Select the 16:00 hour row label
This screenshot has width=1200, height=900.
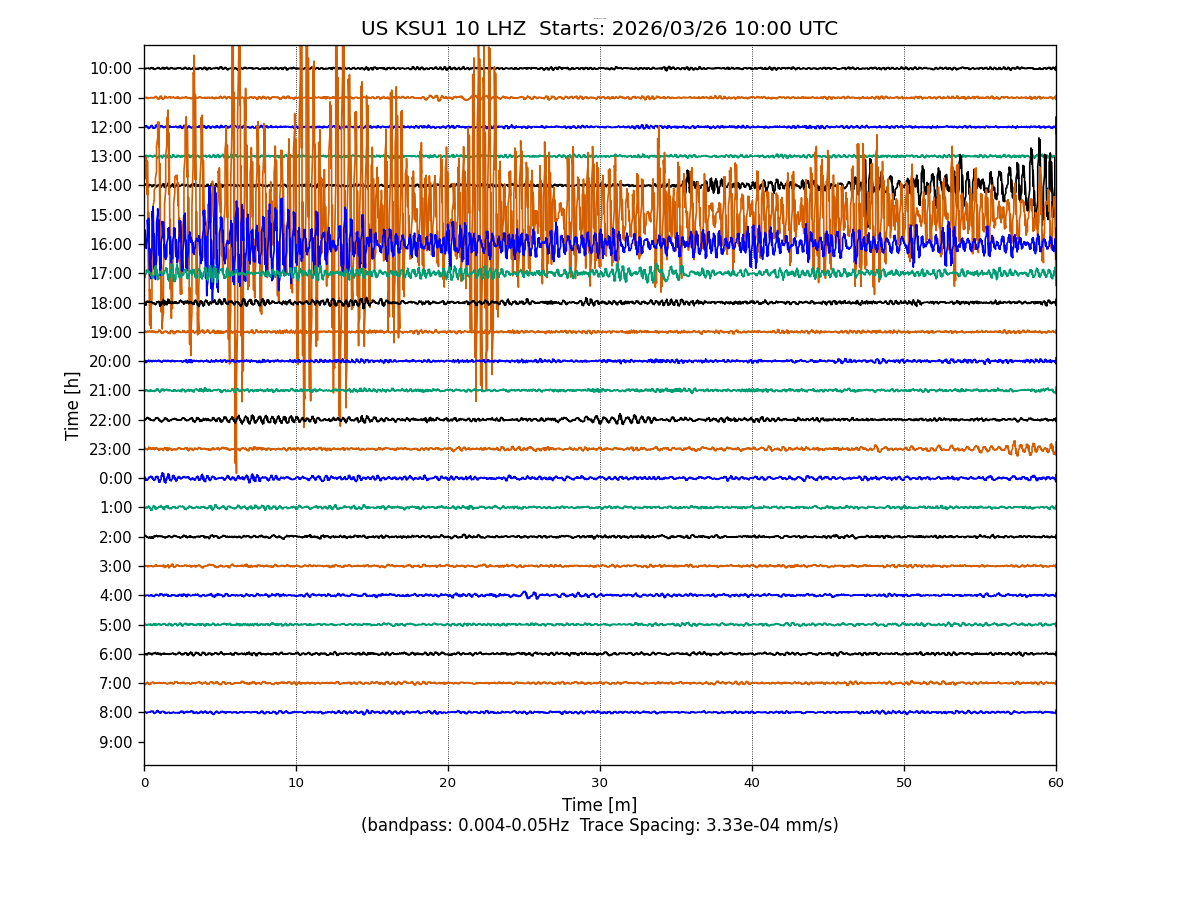pyautogui.click(x=111, y=244)
